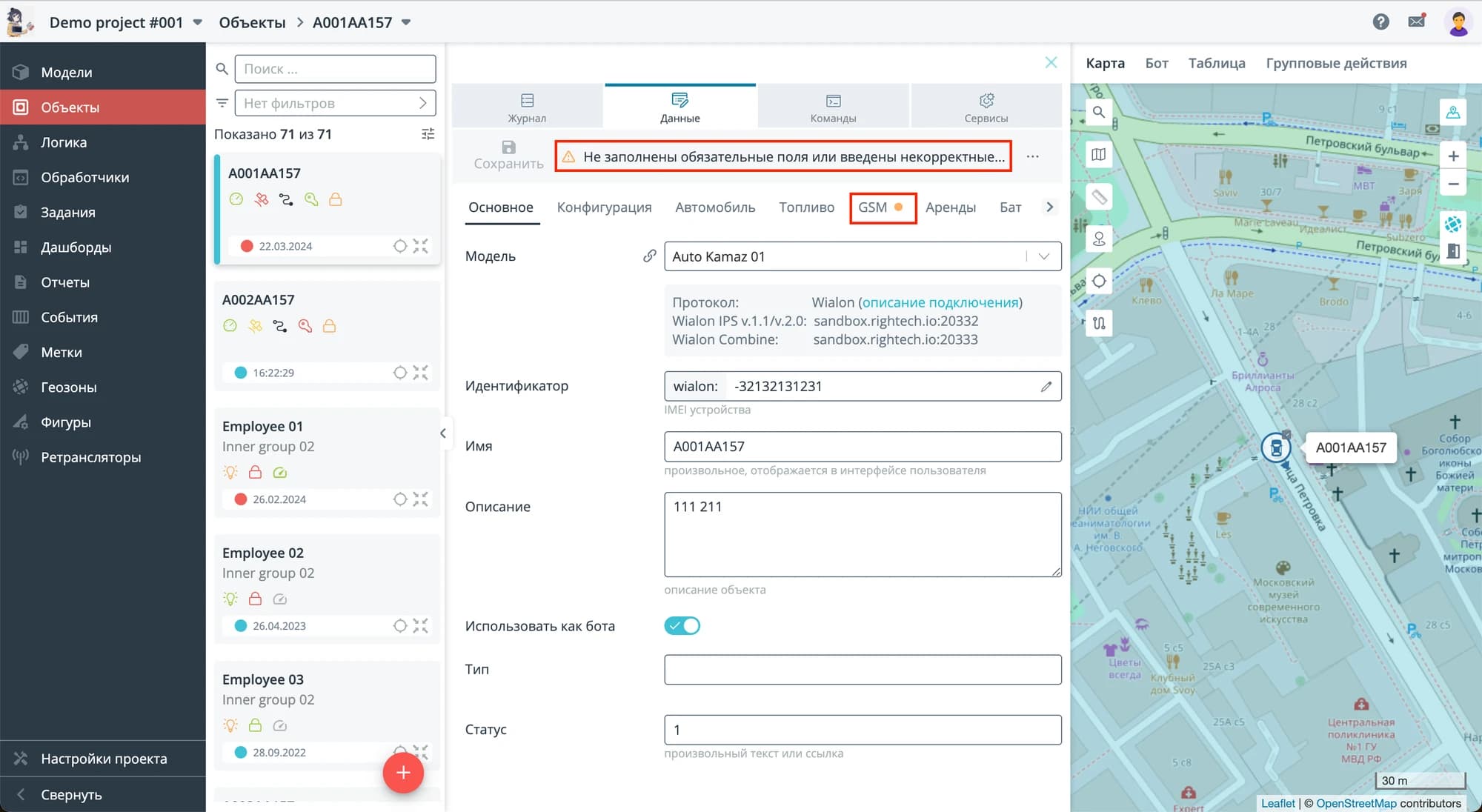Click the A001AA157 vehicle marker on map
Viewport: 1482px width, 812px height.
(x=1276, y=447)
